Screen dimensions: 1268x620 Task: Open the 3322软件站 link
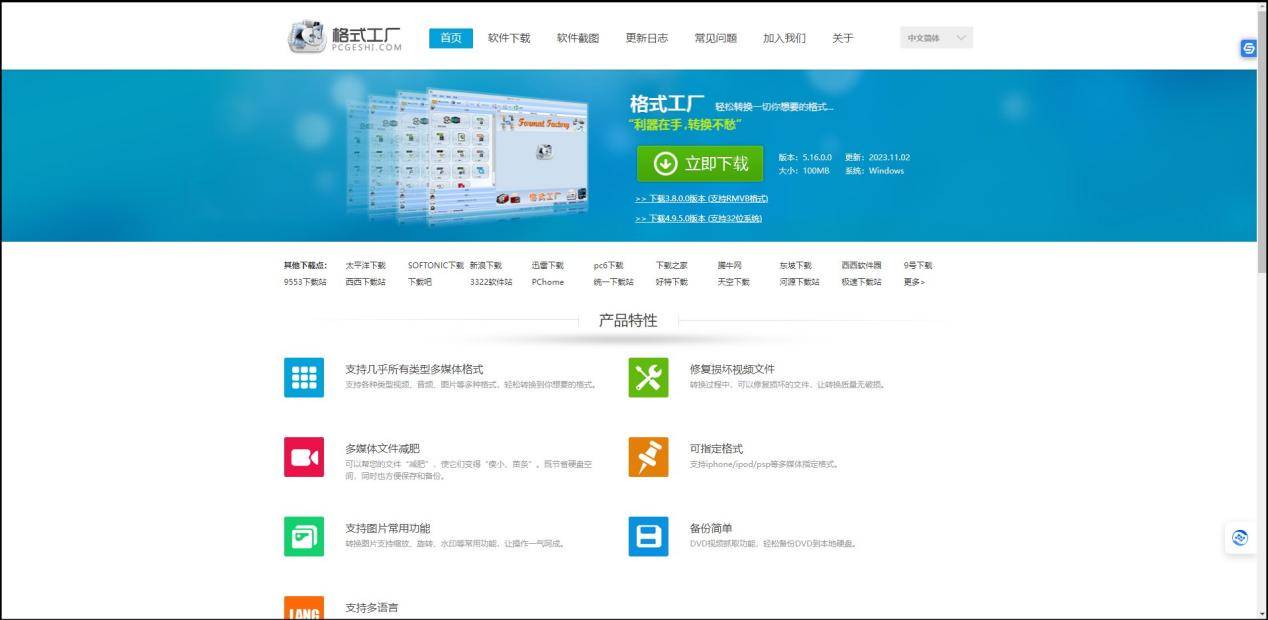pyautogui.click(x=491, y=282)
